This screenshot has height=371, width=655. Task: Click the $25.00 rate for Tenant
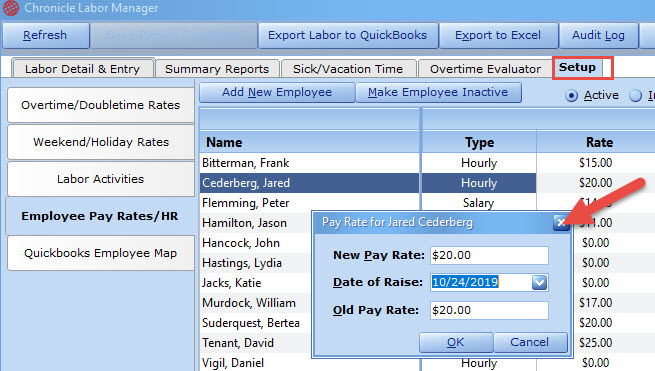(x=595, y=343)
